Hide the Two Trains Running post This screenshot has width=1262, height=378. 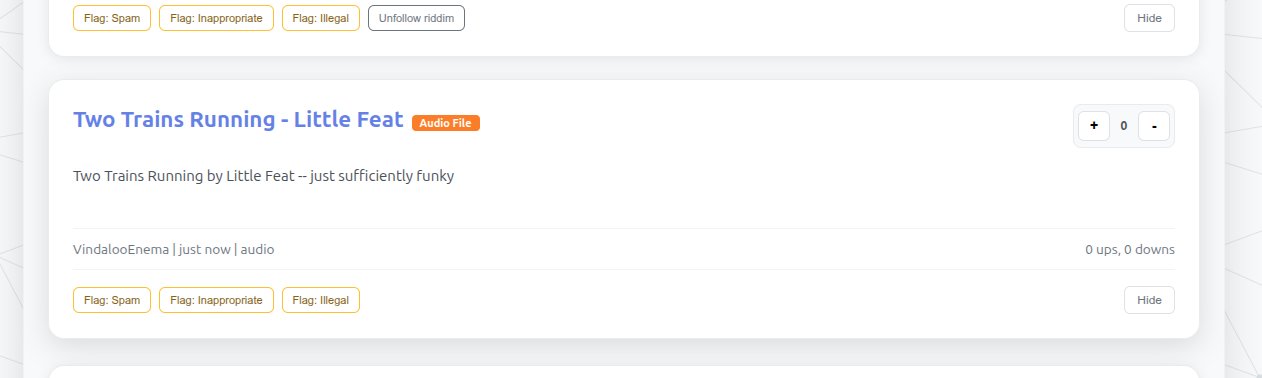(1149, 300)
